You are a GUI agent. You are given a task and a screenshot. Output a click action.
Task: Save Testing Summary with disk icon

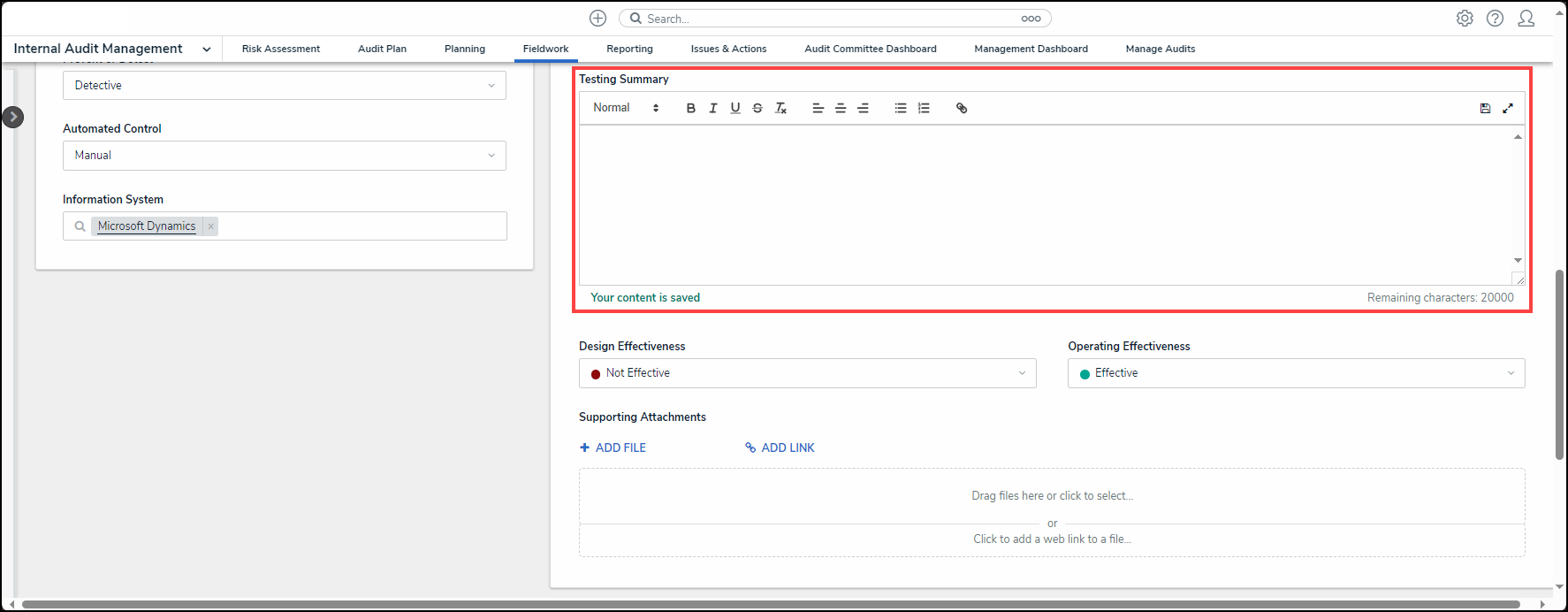tap(1485, 108)
